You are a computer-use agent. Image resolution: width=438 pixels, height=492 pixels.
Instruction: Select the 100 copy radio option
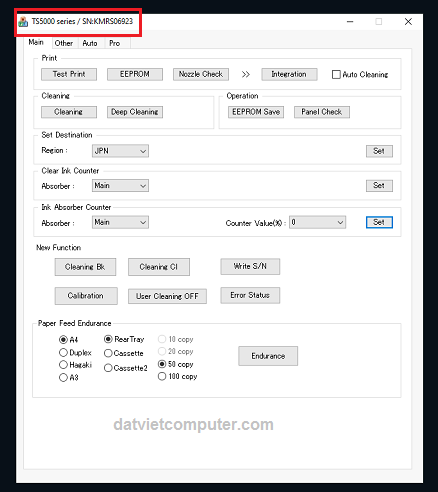tap(162, 376)
